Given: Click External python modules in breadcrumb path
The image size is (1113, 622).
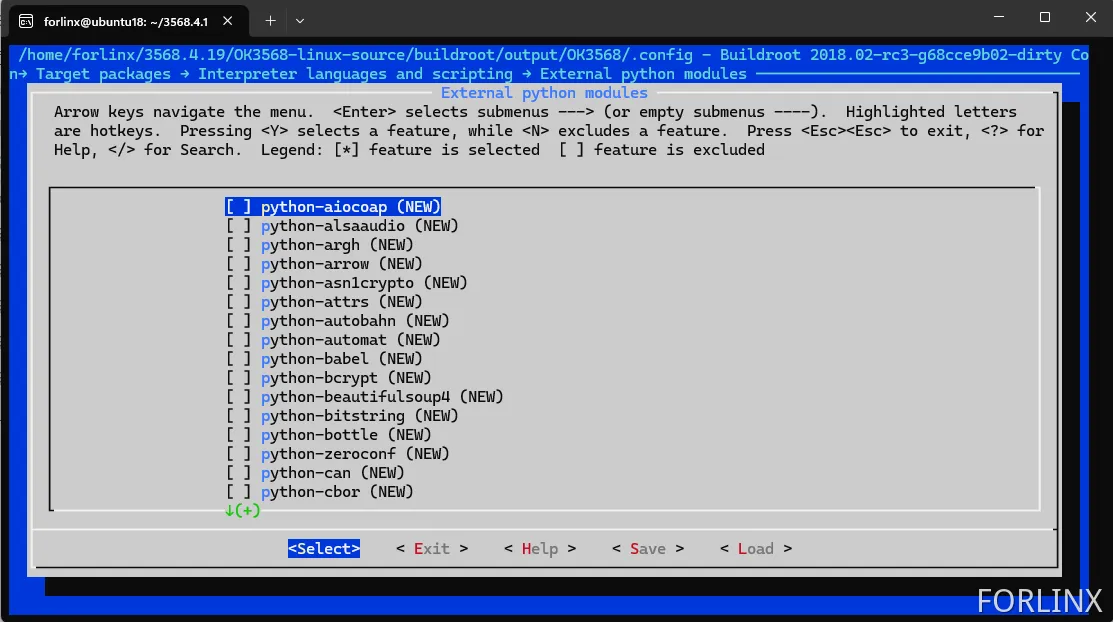Looking at the screenshot, I should pyautogui.click(x=643, y=74).
